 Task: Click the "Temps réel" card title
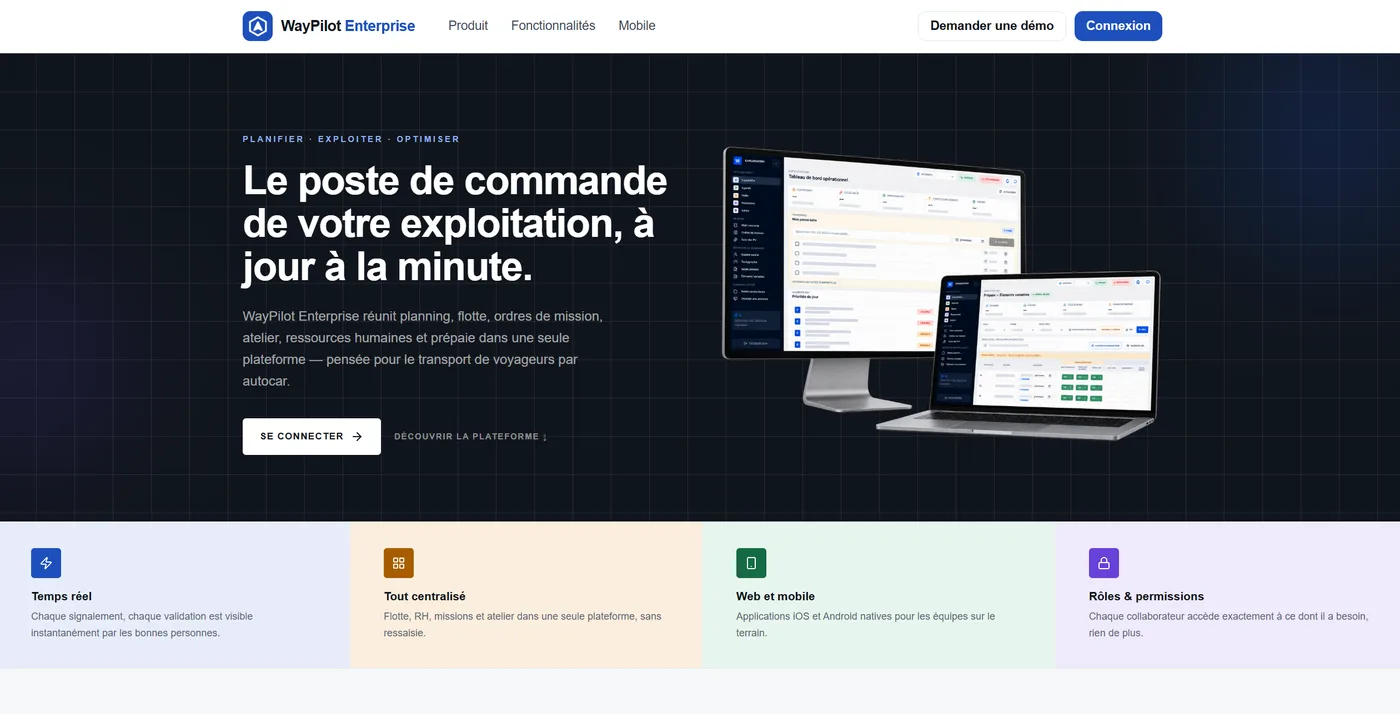tap(62, 596)
